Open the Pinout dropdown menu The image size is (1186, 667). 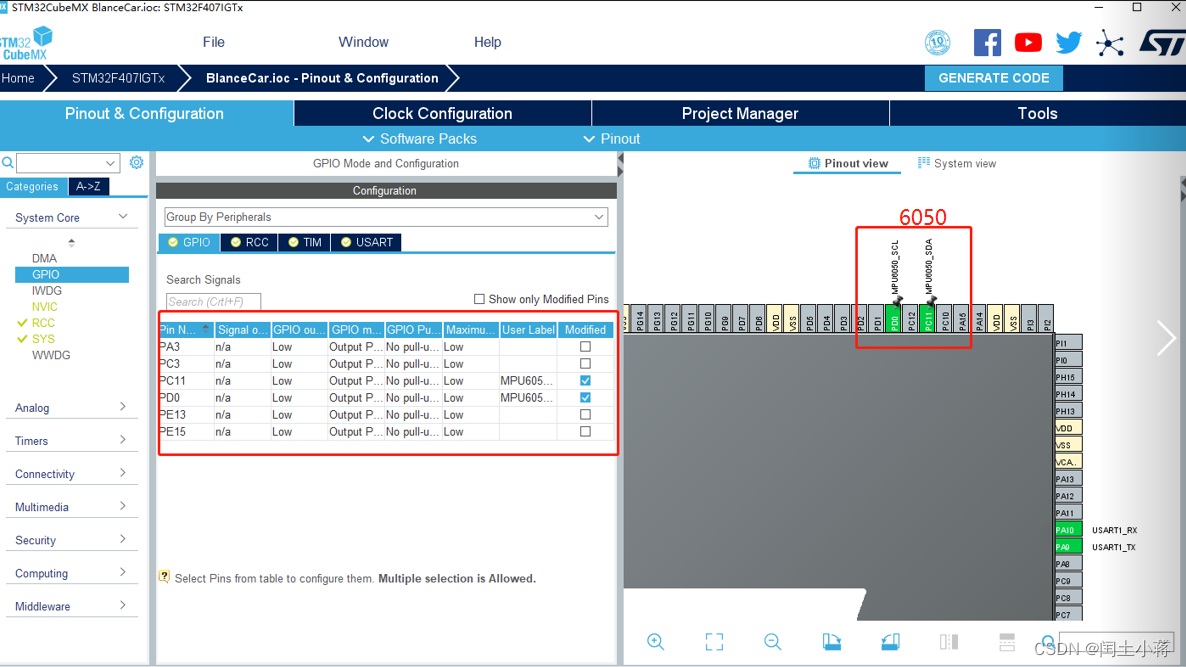612,138
